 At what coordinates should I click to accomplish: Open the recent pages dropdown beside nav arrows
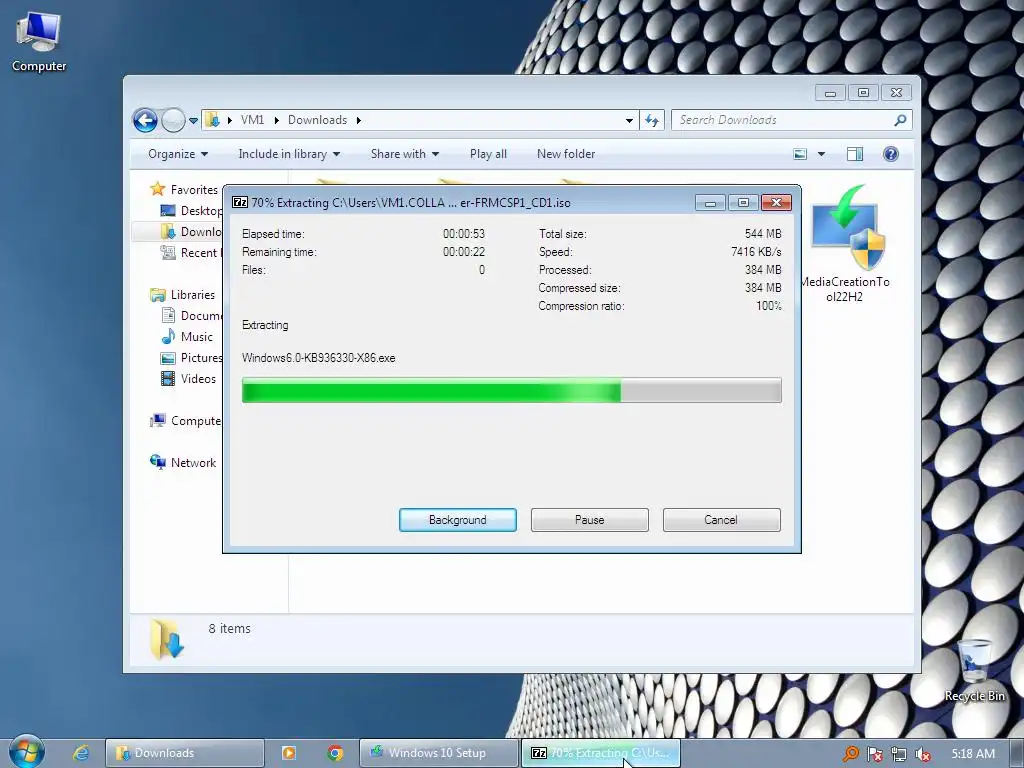tap(193, 121)
